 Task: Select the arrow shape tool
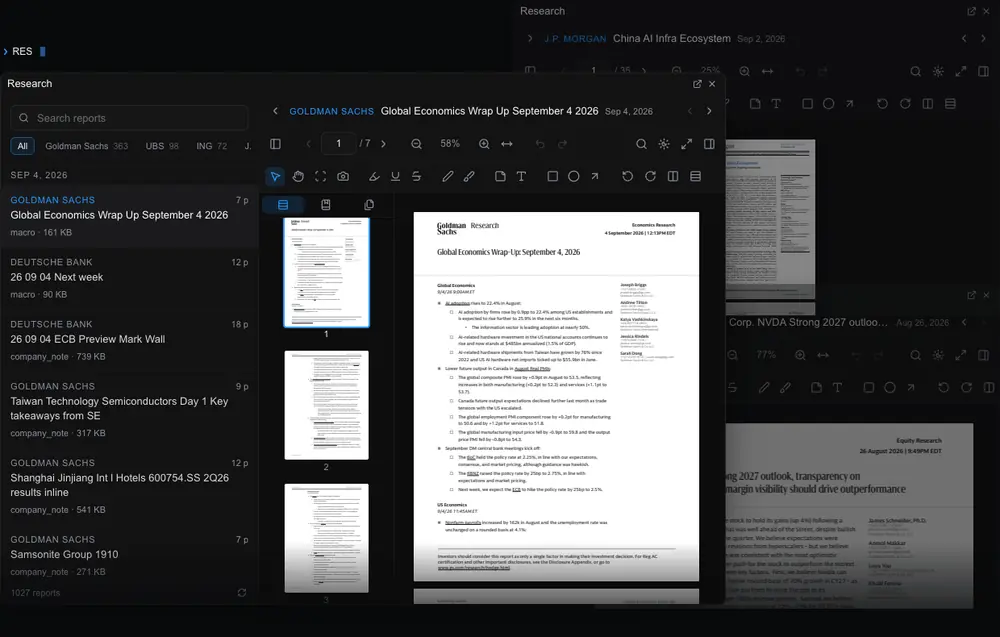(x=594, y=177)
